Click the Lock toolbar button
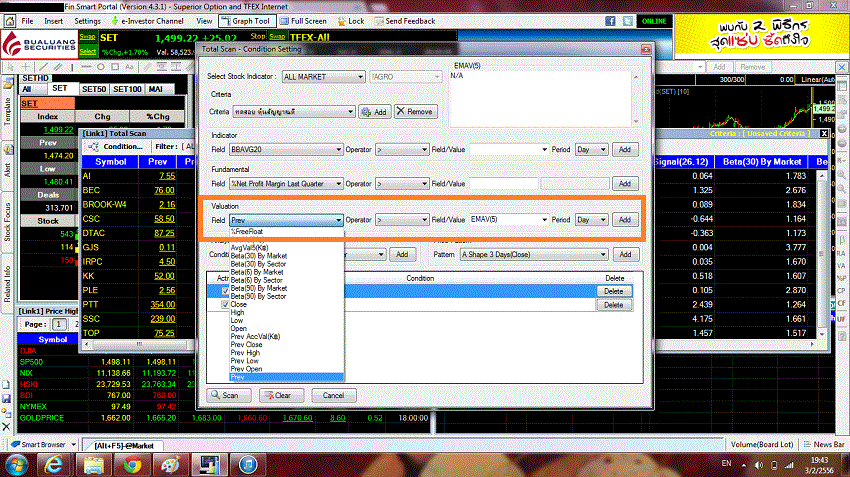850x477 pixels. click(x=351, y=21)
